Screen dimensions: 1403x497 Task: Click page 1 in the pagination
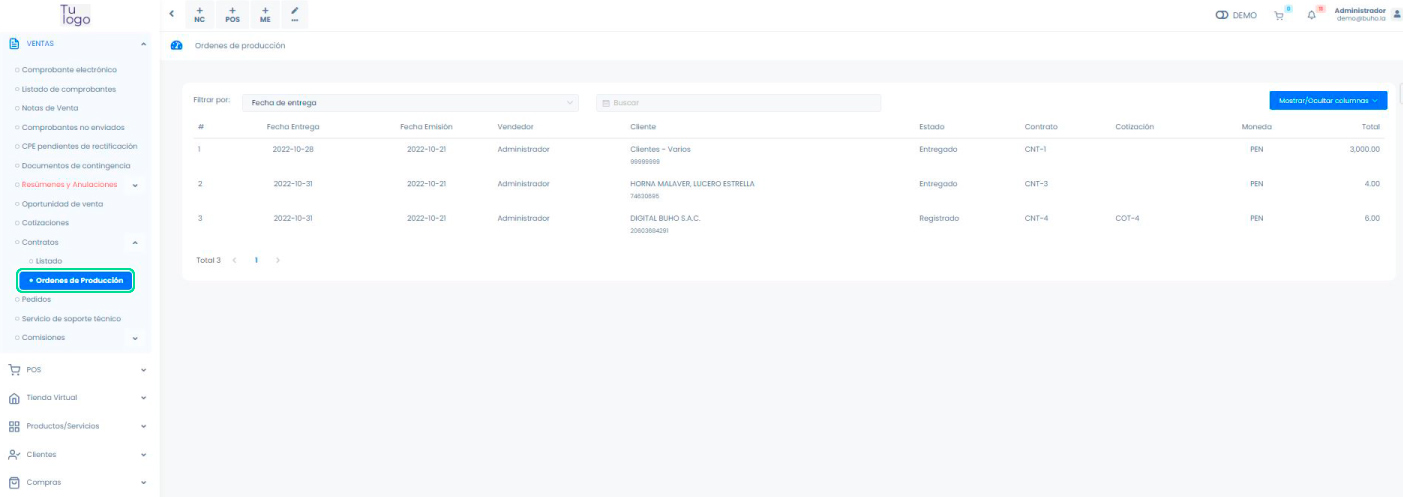point(256,260)
